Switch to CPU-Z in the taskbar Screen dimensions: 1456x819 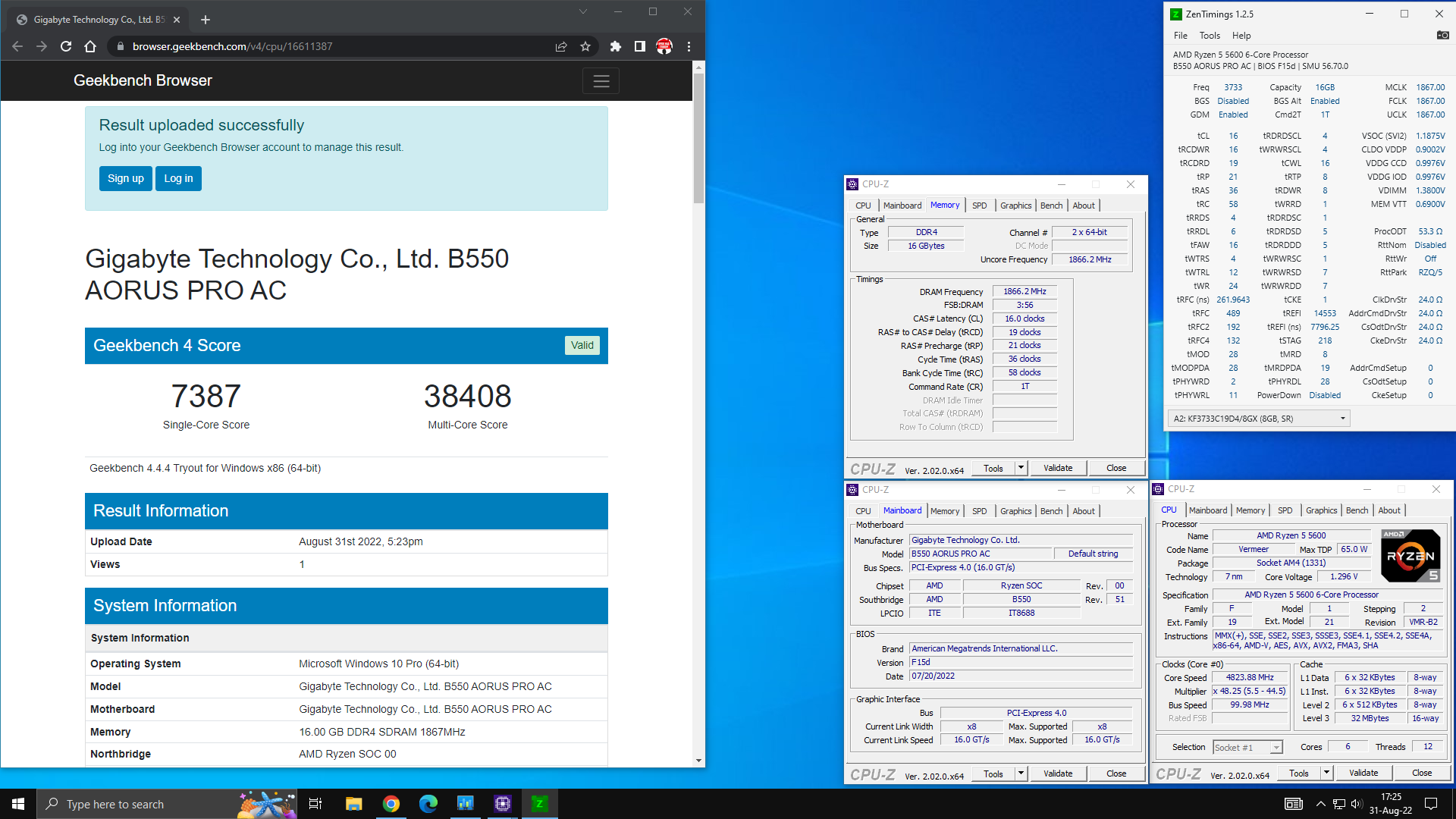(x=503, y=804)
